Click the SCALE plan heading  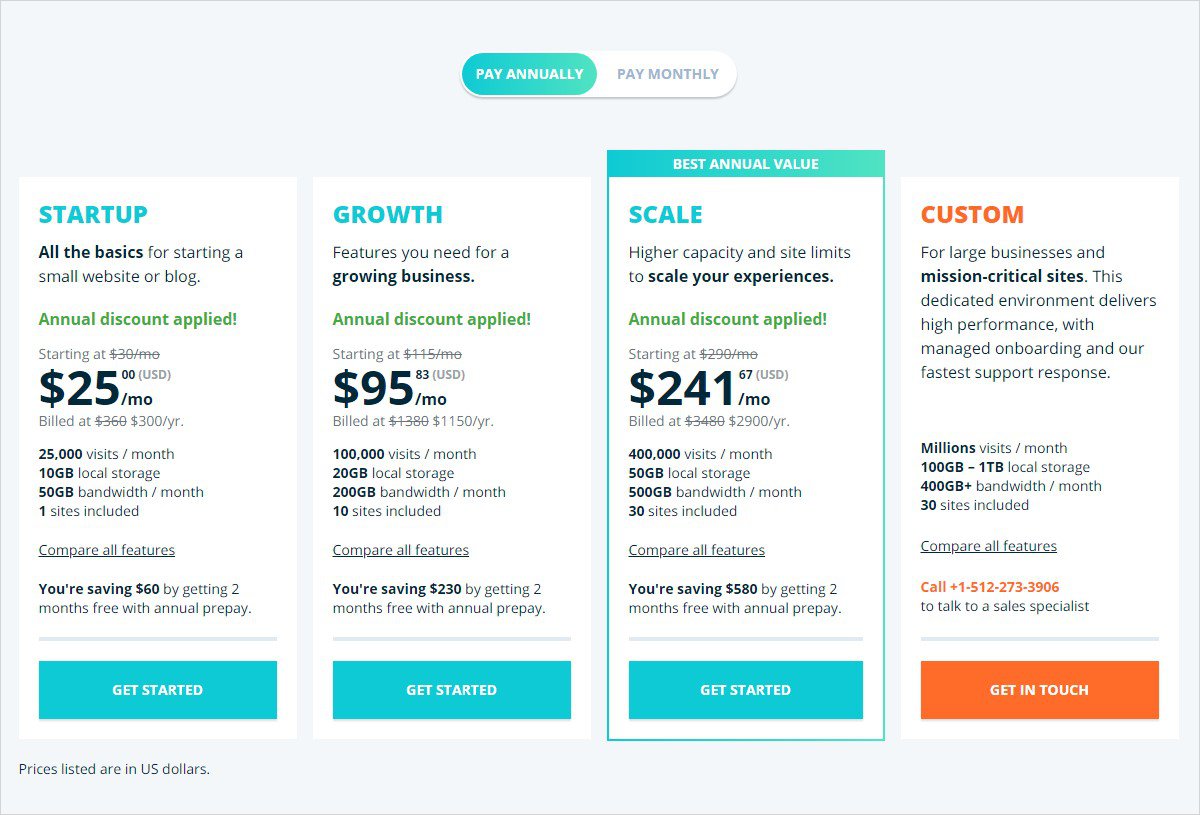[666, 215]
